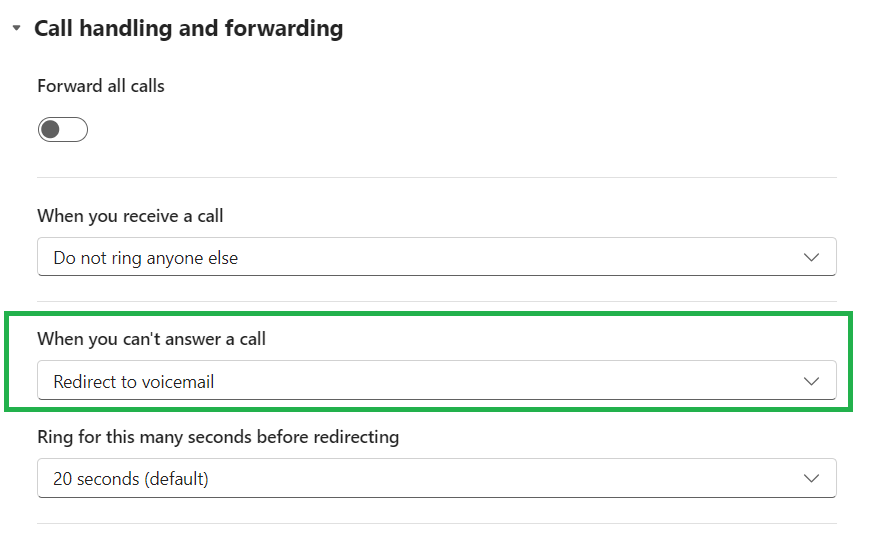Open the "When you can't answer a call" dropdown
Image resolution: width=870 pixels, height=534 pixels.
coord(436,381)
